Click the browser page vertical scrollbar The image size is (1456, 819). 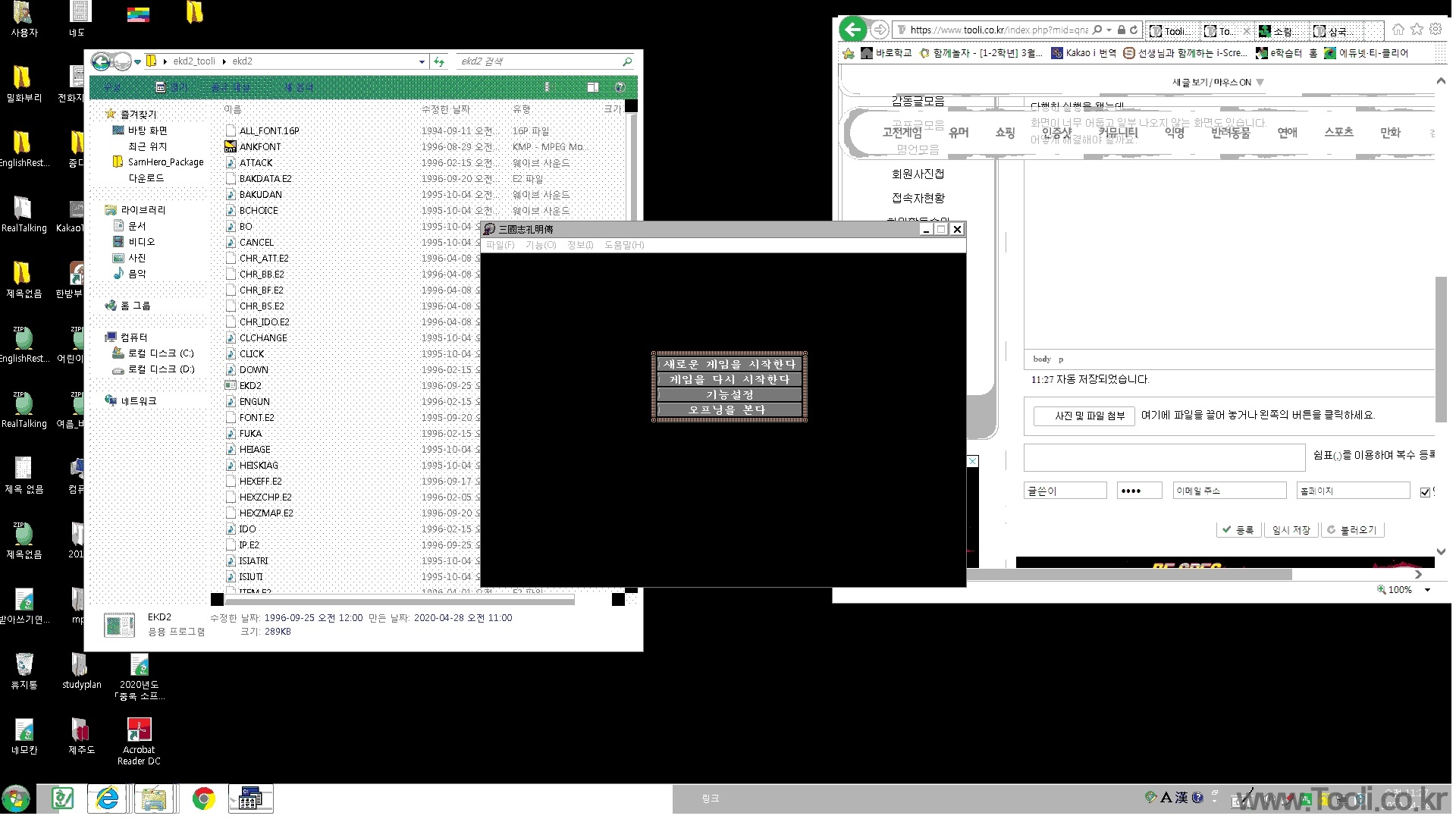click(1441, 349)
